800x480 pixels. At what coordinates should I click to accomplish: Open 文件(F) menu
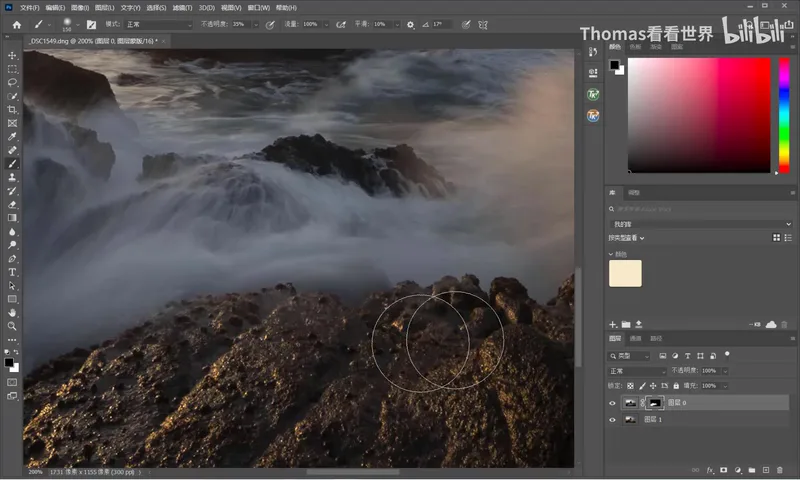(x=30, y=8)
